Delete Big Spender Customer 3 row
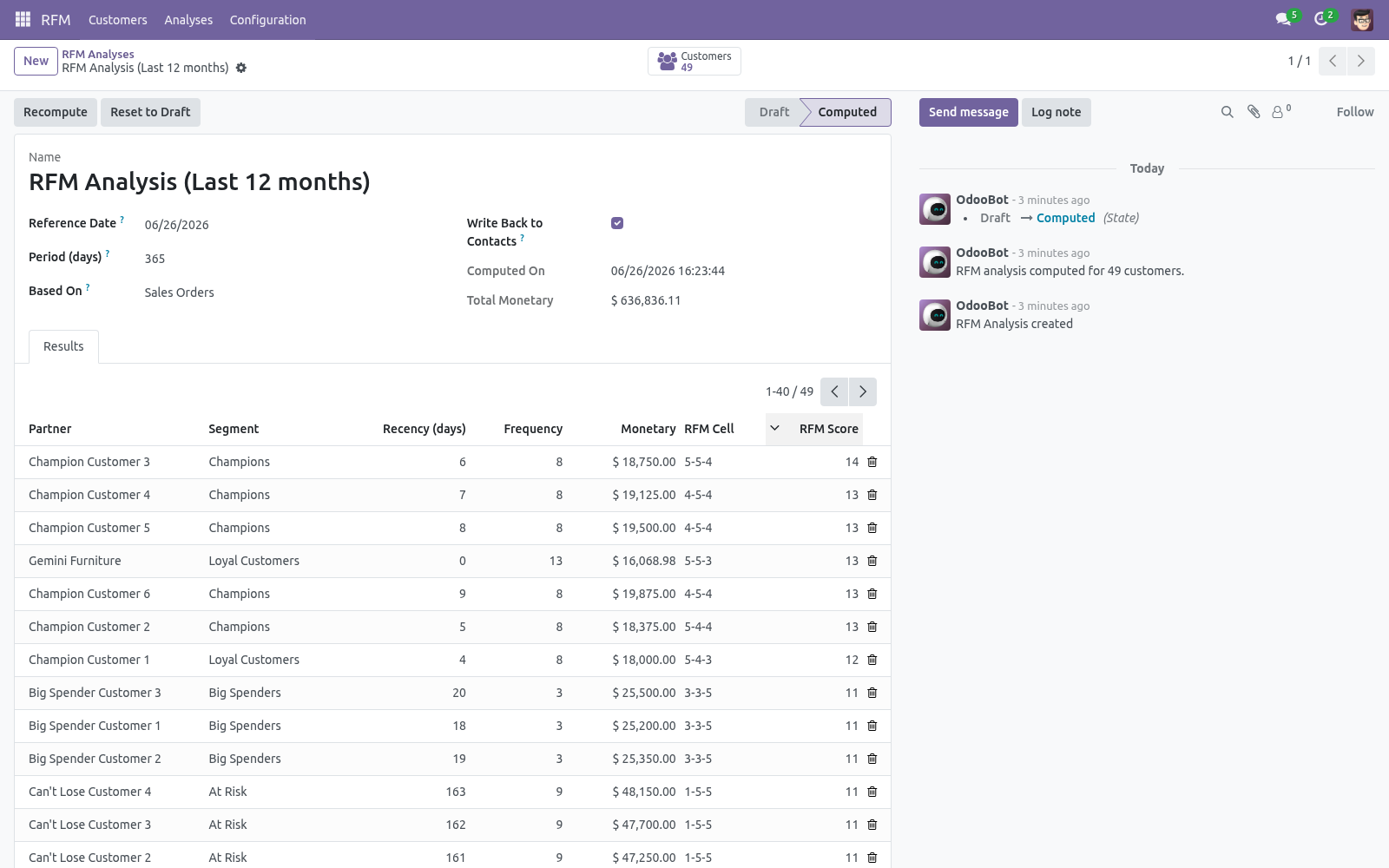 872,693
